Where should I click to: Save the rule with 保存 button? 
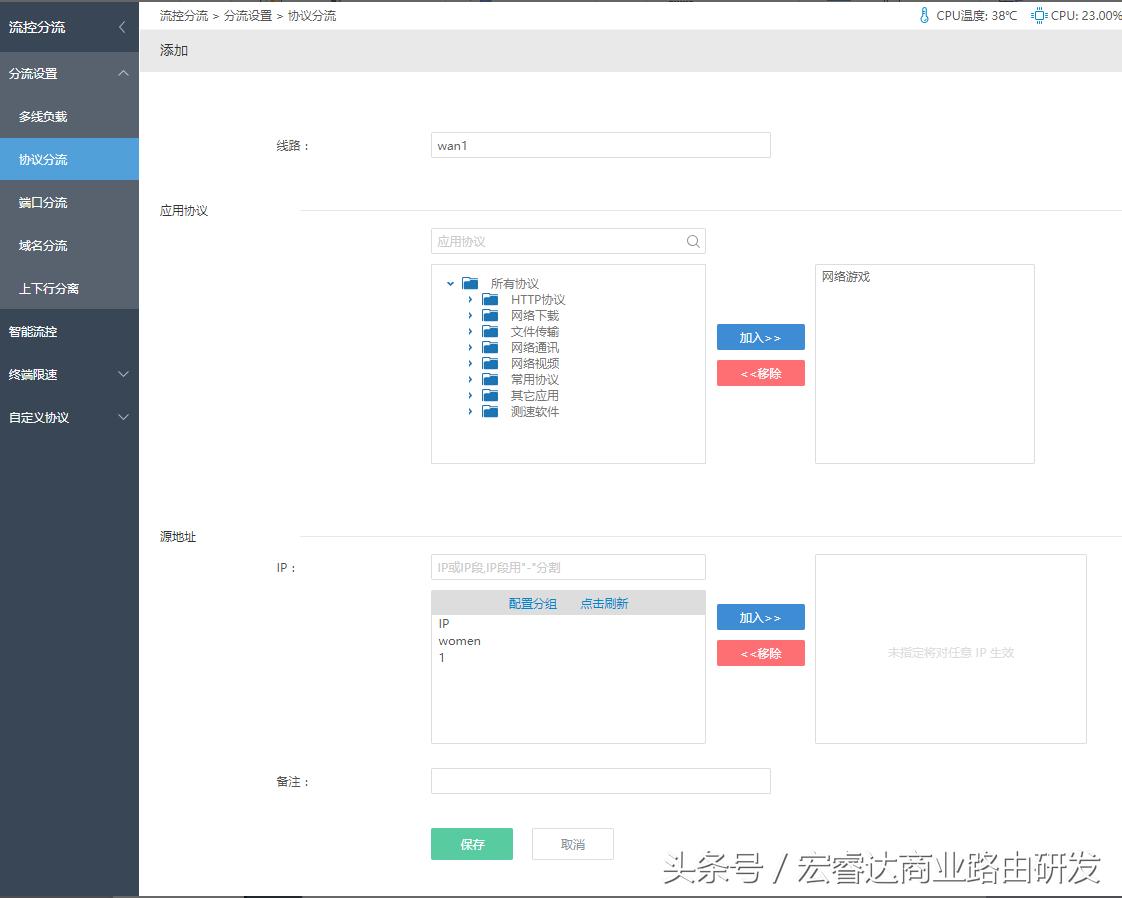pyautogui.click(x=472, y=844)
